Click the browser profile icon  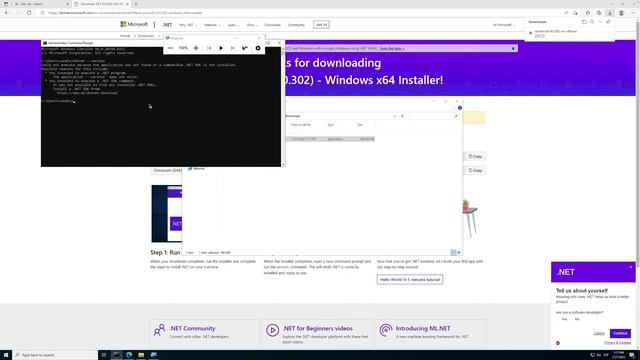coord(621,13)
